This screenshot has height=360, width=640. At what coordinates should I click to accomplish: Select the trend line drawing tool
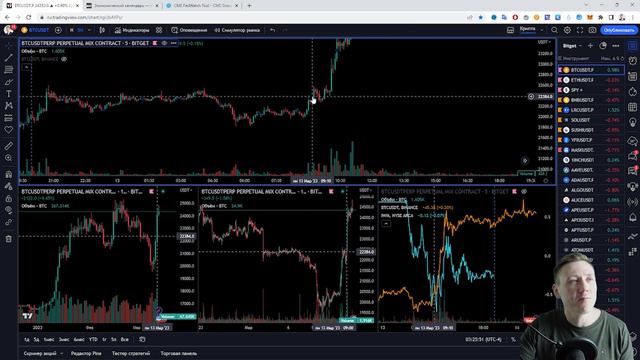coord(9,58)
